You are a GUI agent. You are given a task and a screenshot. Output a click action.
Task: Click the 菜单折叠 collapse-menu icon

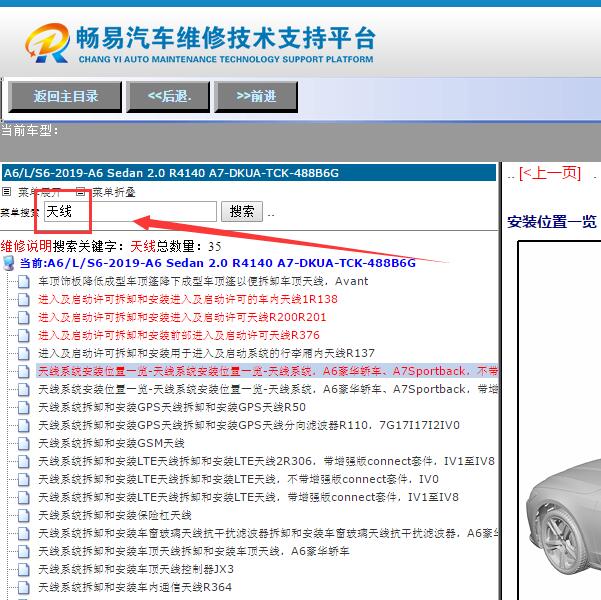pos(80,191)
